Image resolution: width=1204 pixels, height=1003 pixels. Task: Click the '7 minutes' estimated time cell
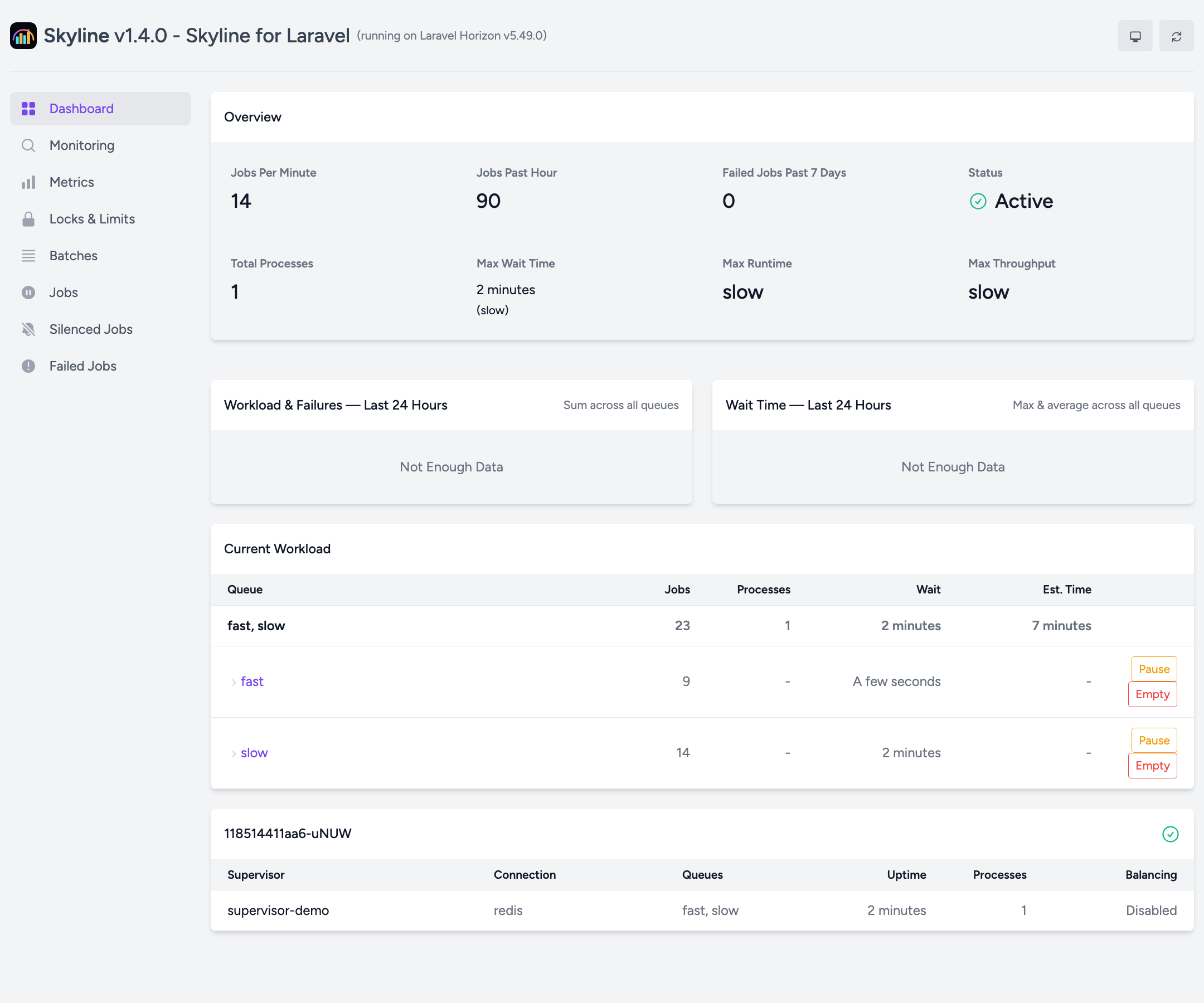(x=1061, y=626)
